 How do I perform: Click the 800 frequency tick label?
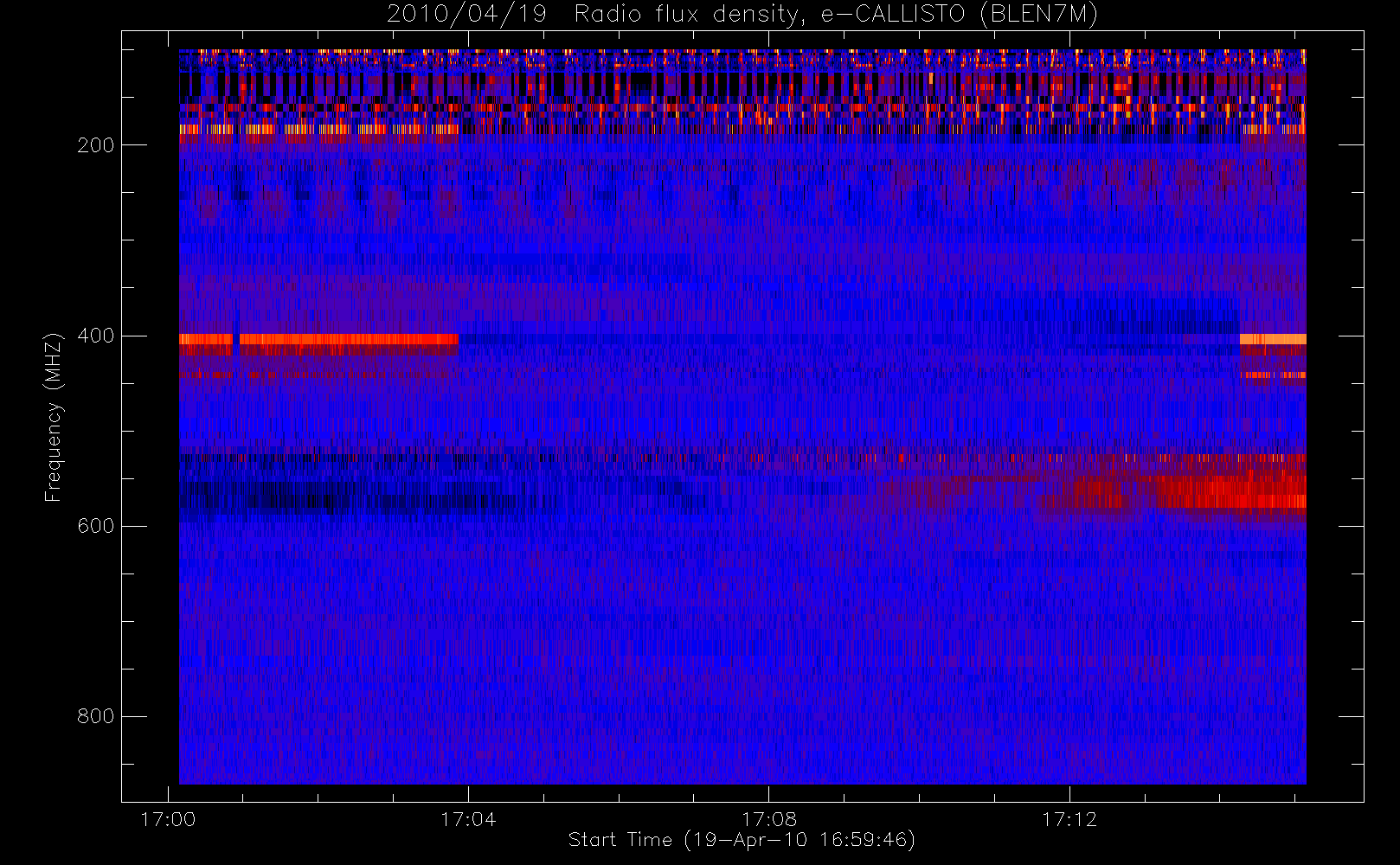tap(96, 716)
